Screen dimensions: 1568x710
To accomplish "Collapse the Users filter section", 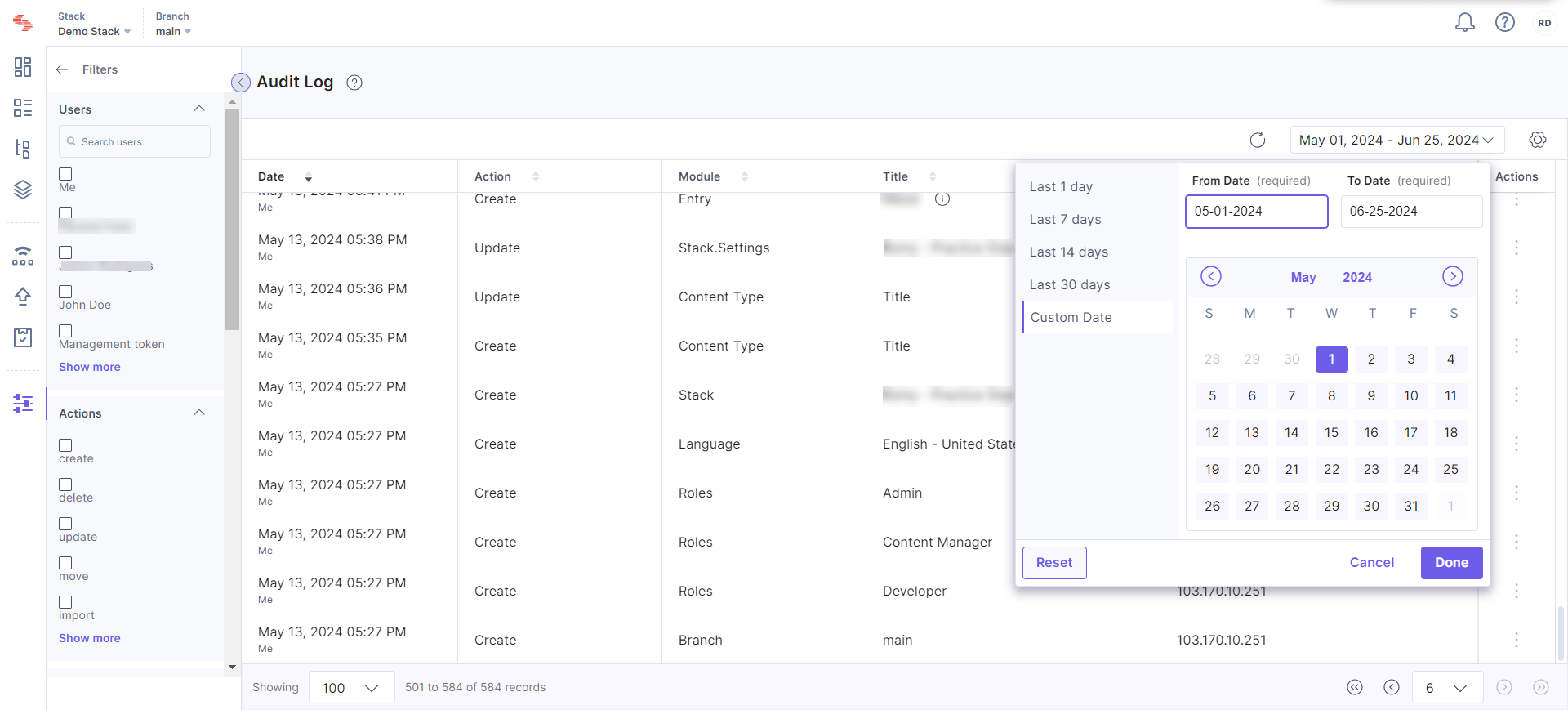I will point(198,109).
